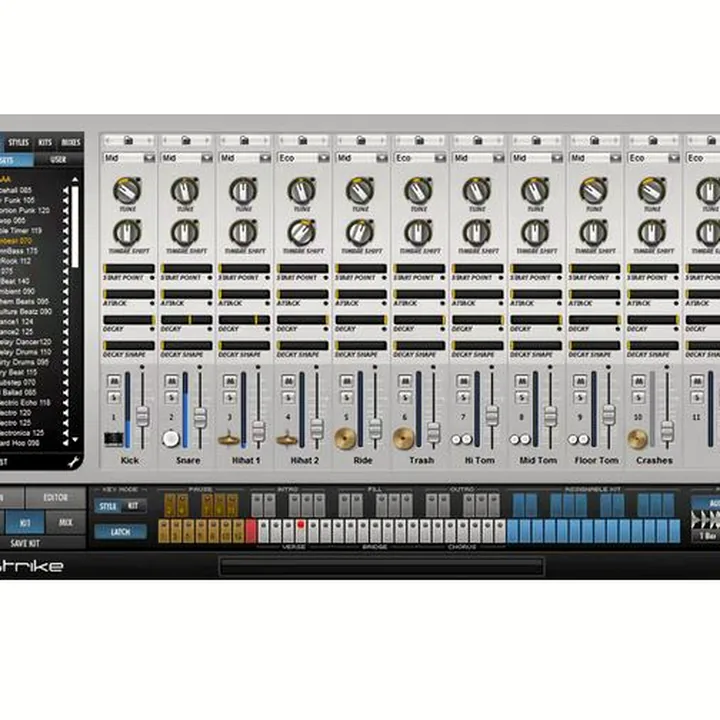The width and height of the screenshot is (720, 720).
Task: Open the Mid quality dropdown on Ride
Action: 362,158
